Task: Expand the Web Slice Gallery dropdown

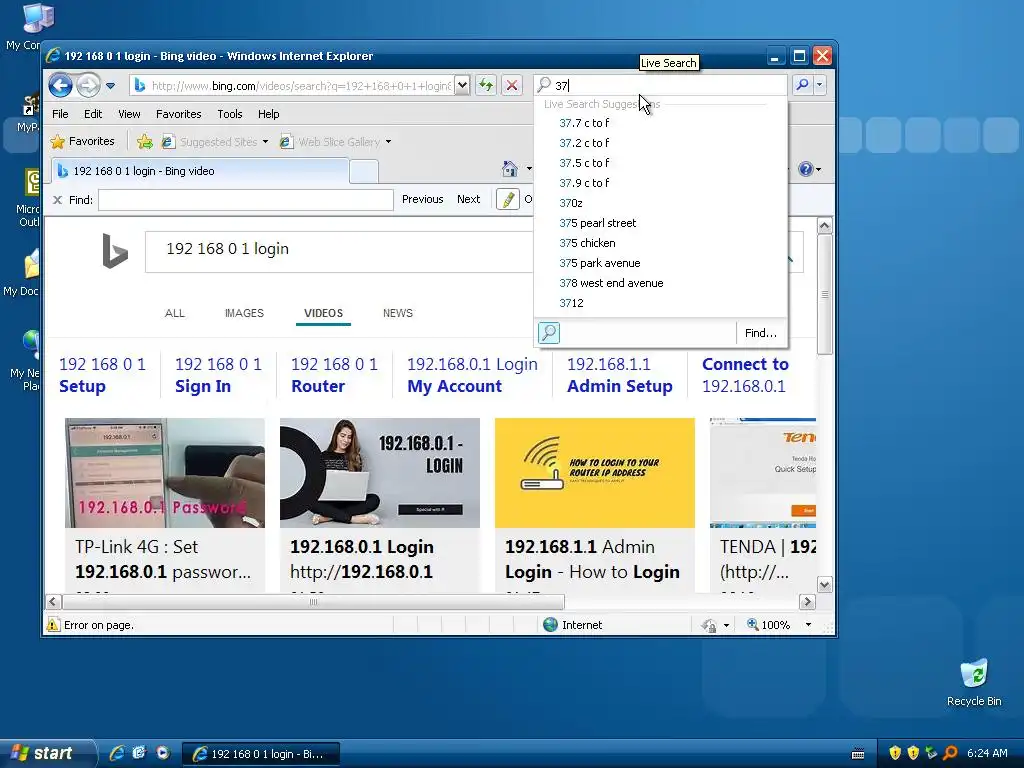Action: (x=389, y=142)
